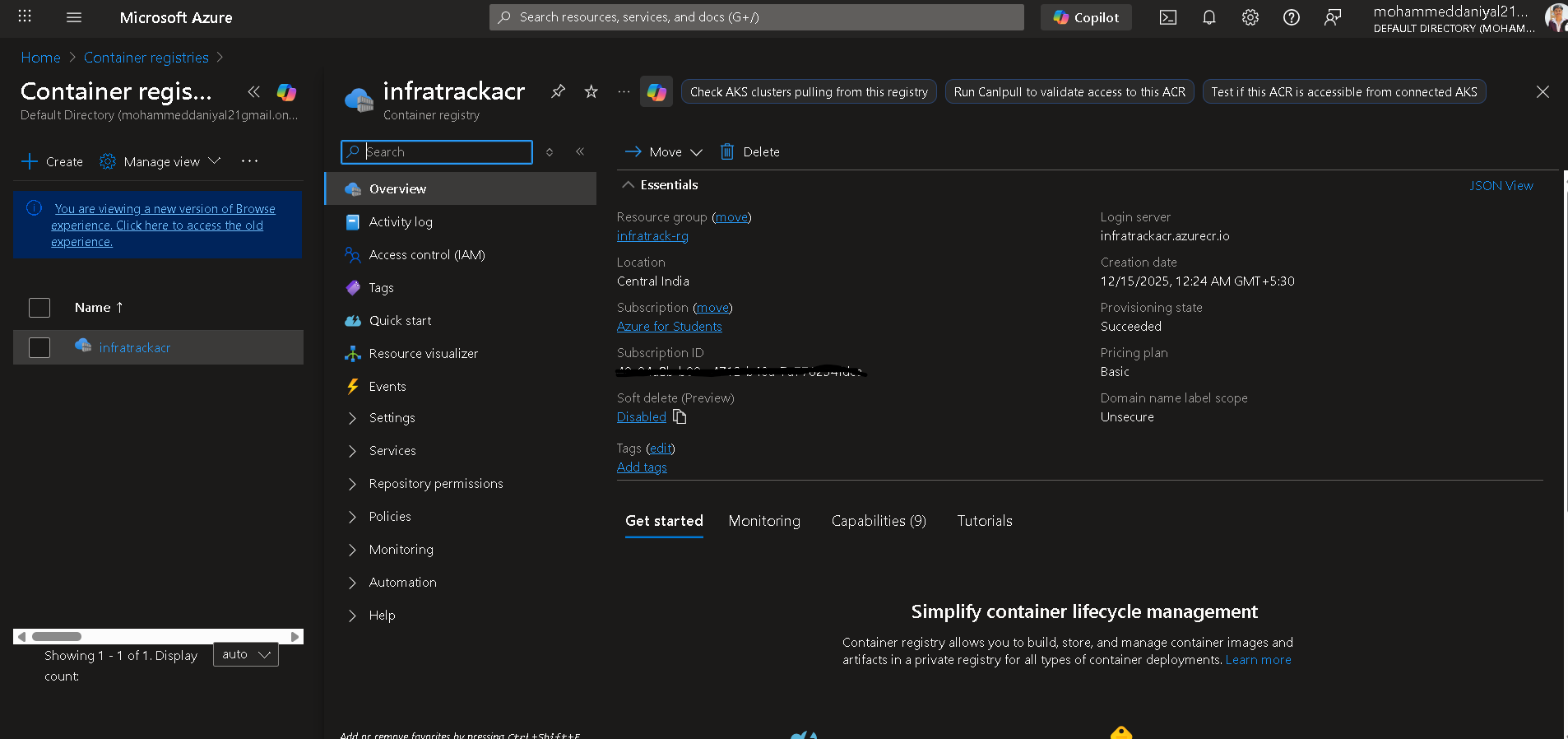Click the JSON View link

point(1501,186)
